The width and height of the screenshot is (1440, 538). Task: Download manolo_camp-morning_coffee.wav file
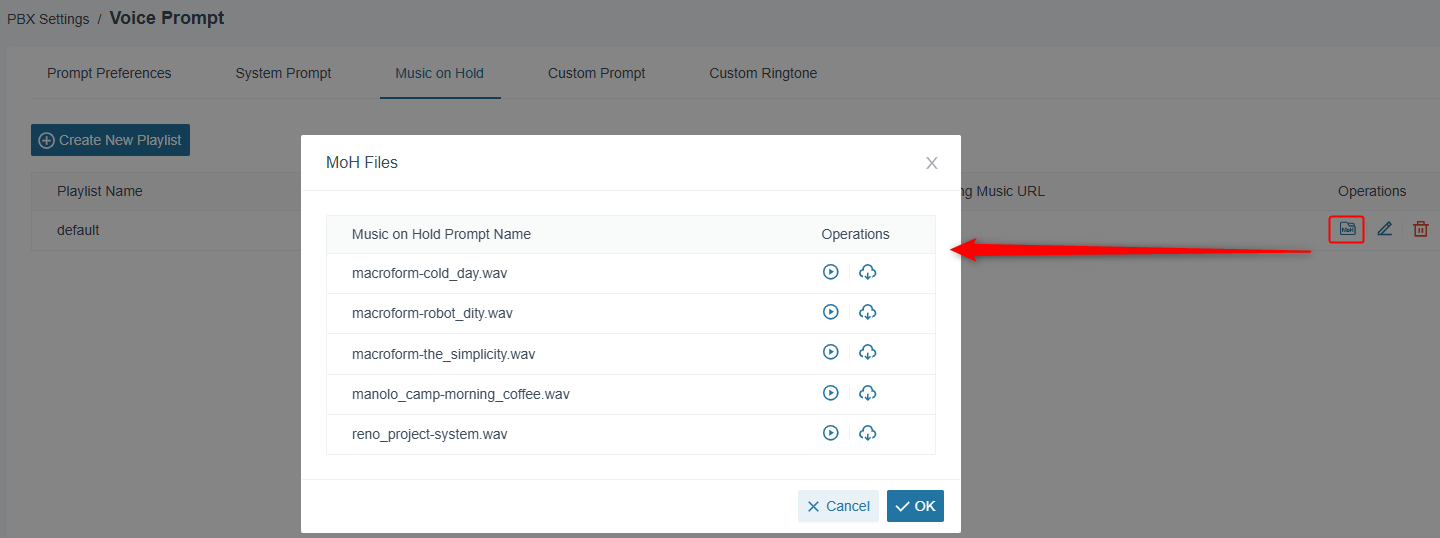(868, 393)
